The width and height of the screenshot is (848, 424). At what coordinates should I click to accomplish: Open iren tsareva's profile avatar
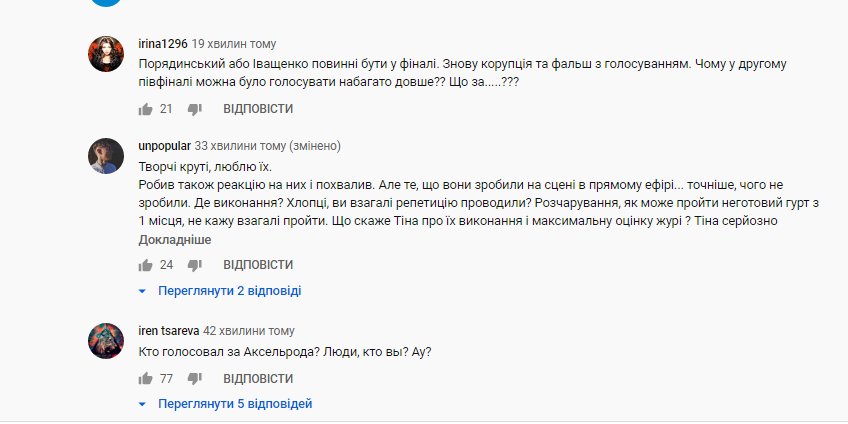click(x=106, y=339)
